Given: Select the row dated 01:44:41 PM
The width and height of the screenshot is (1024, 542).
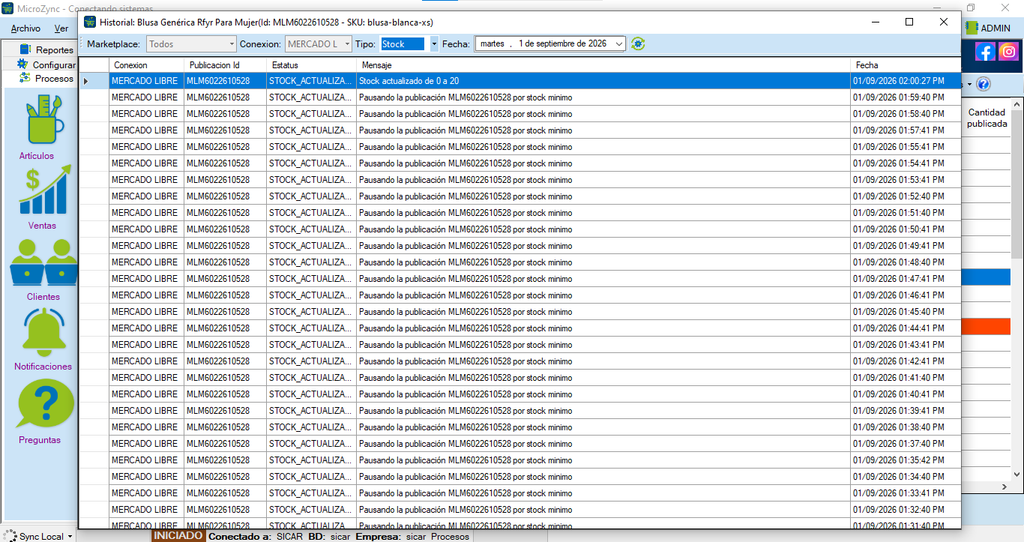Looking at the screenshot, I should tap(520, 328).
